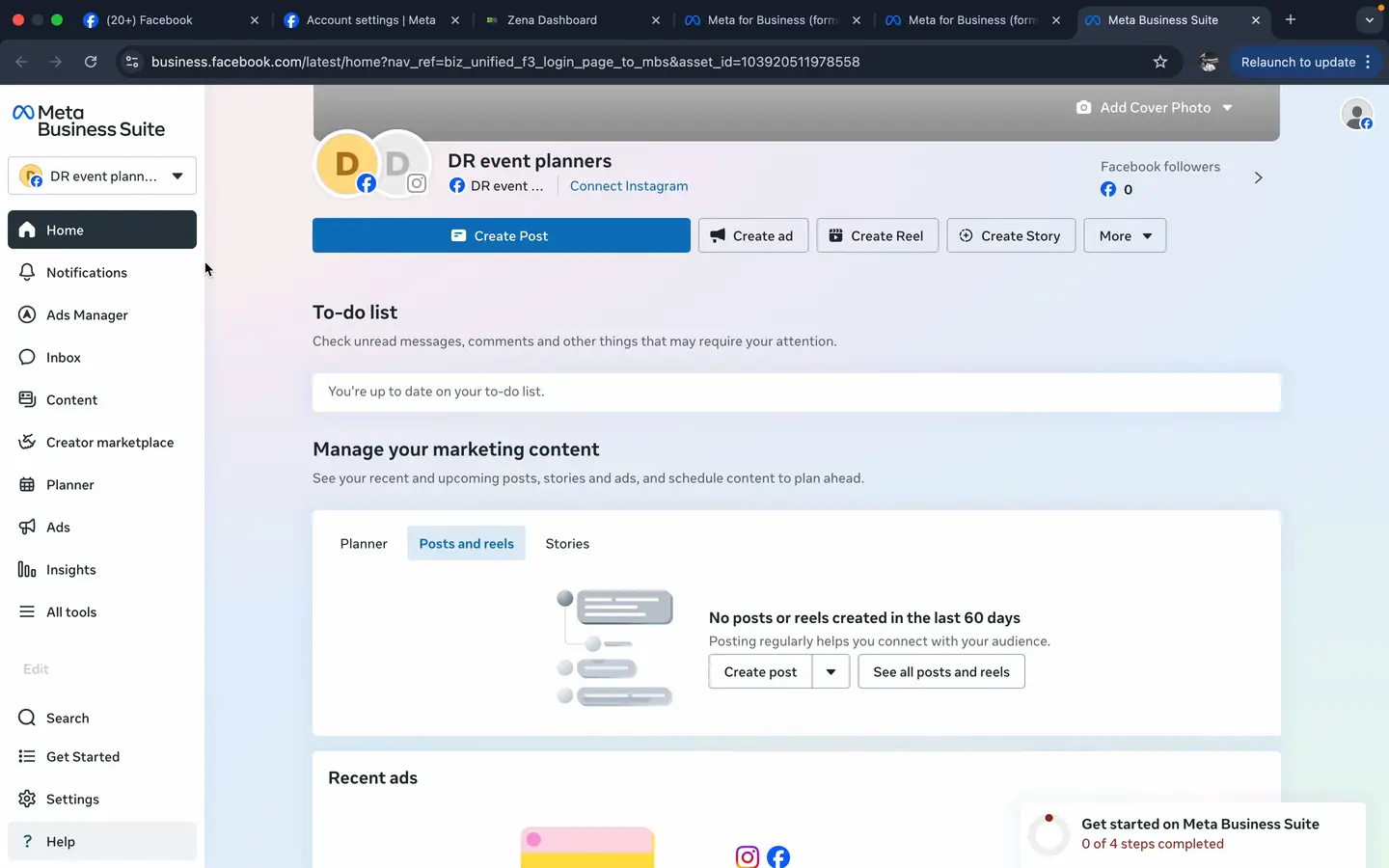Click the Create Reel button
This screenshot has height=868, width=1389.
(x=878, y=235)
